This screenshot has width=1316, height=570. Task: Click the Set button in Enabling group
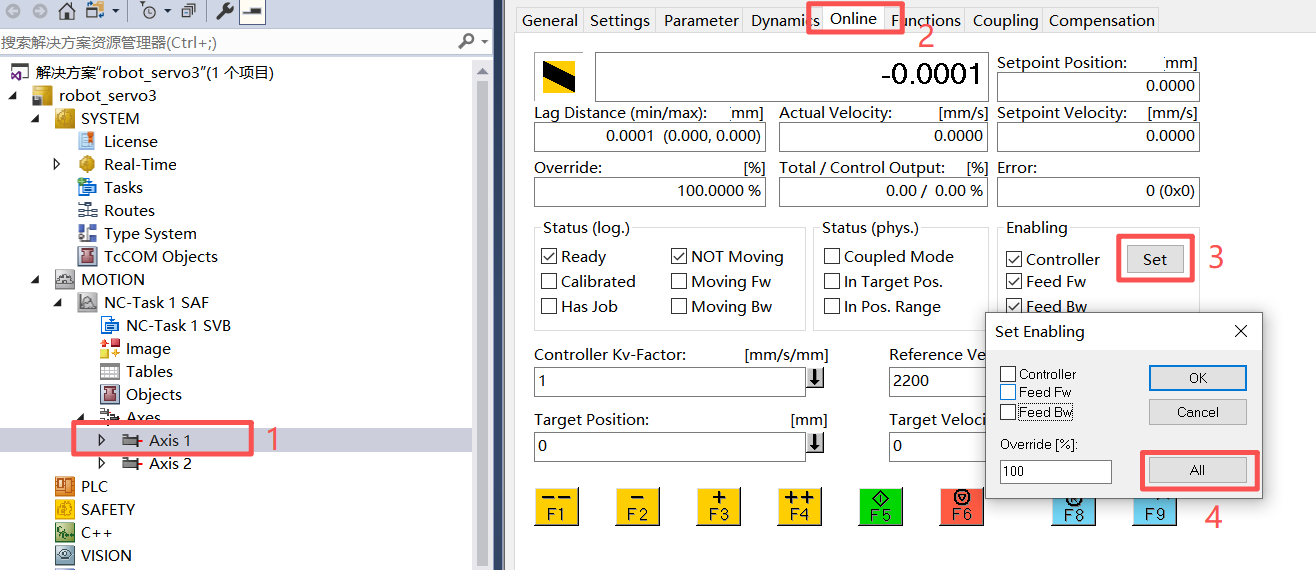point(1155,260)
